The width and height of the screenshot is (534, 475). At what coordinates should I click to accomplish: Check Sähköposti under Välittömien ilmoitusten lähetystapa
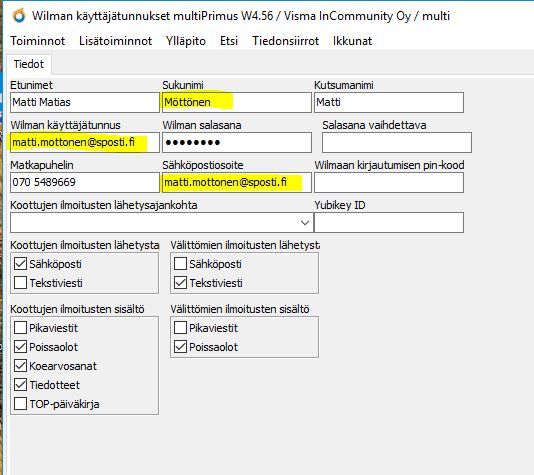pyautogui.click(x=180, y=264)
